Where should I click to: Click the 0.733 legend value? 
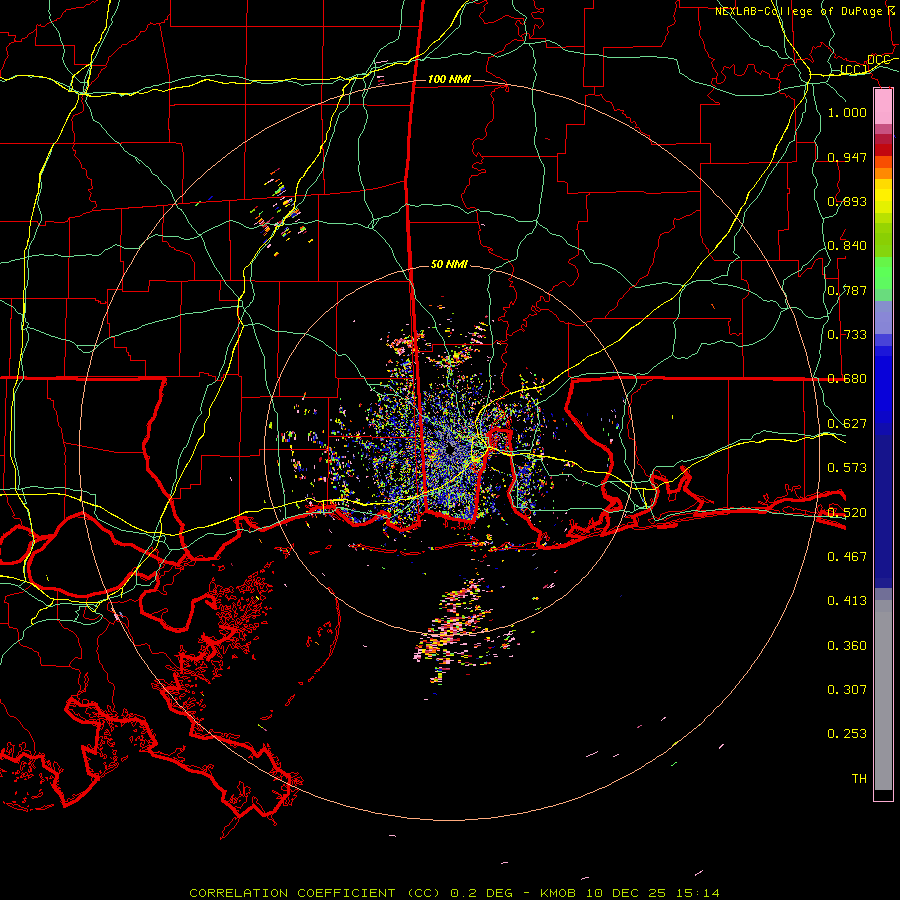point(847,335)
